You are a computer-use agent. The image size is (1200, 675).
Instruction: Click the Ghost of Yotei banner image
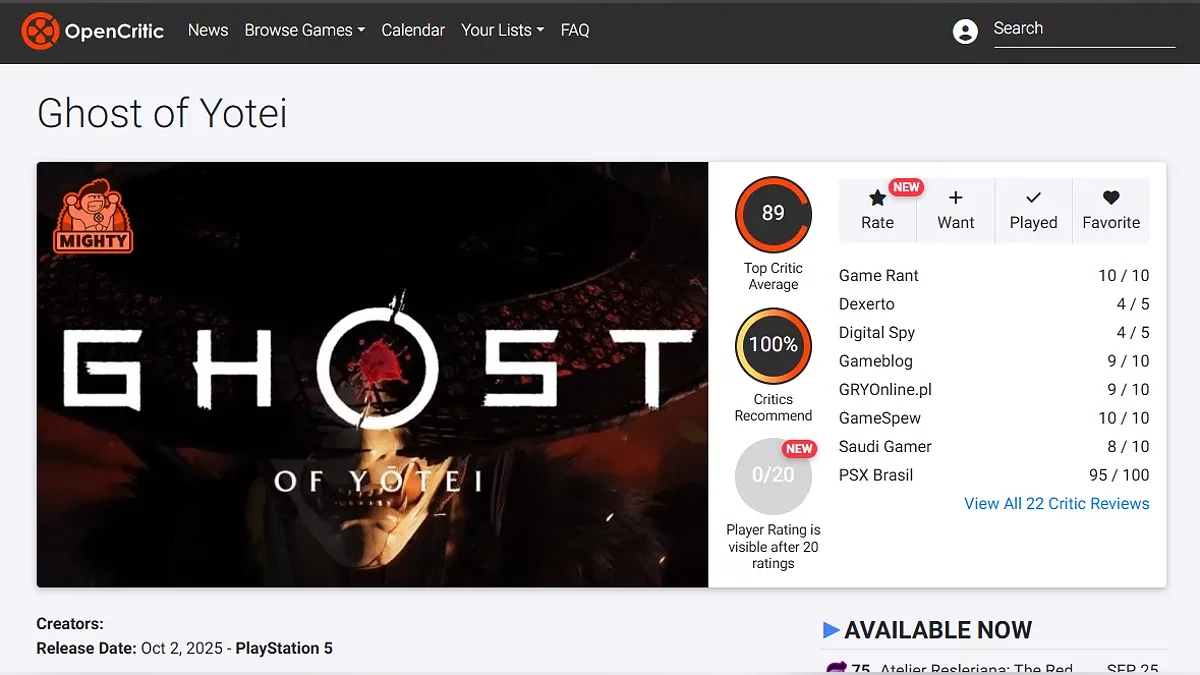pos(372,374)
